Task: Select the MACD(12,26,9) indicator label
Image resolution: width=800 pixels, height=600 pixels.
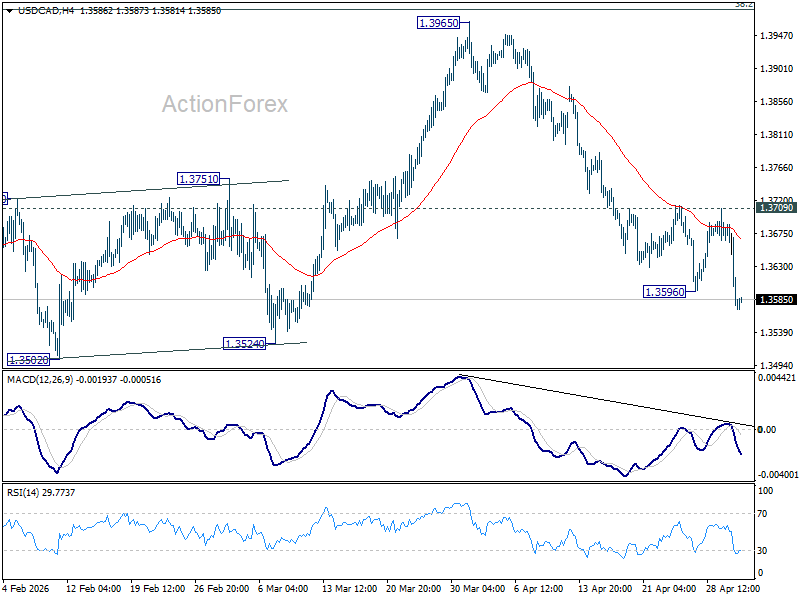Action: 40,380
